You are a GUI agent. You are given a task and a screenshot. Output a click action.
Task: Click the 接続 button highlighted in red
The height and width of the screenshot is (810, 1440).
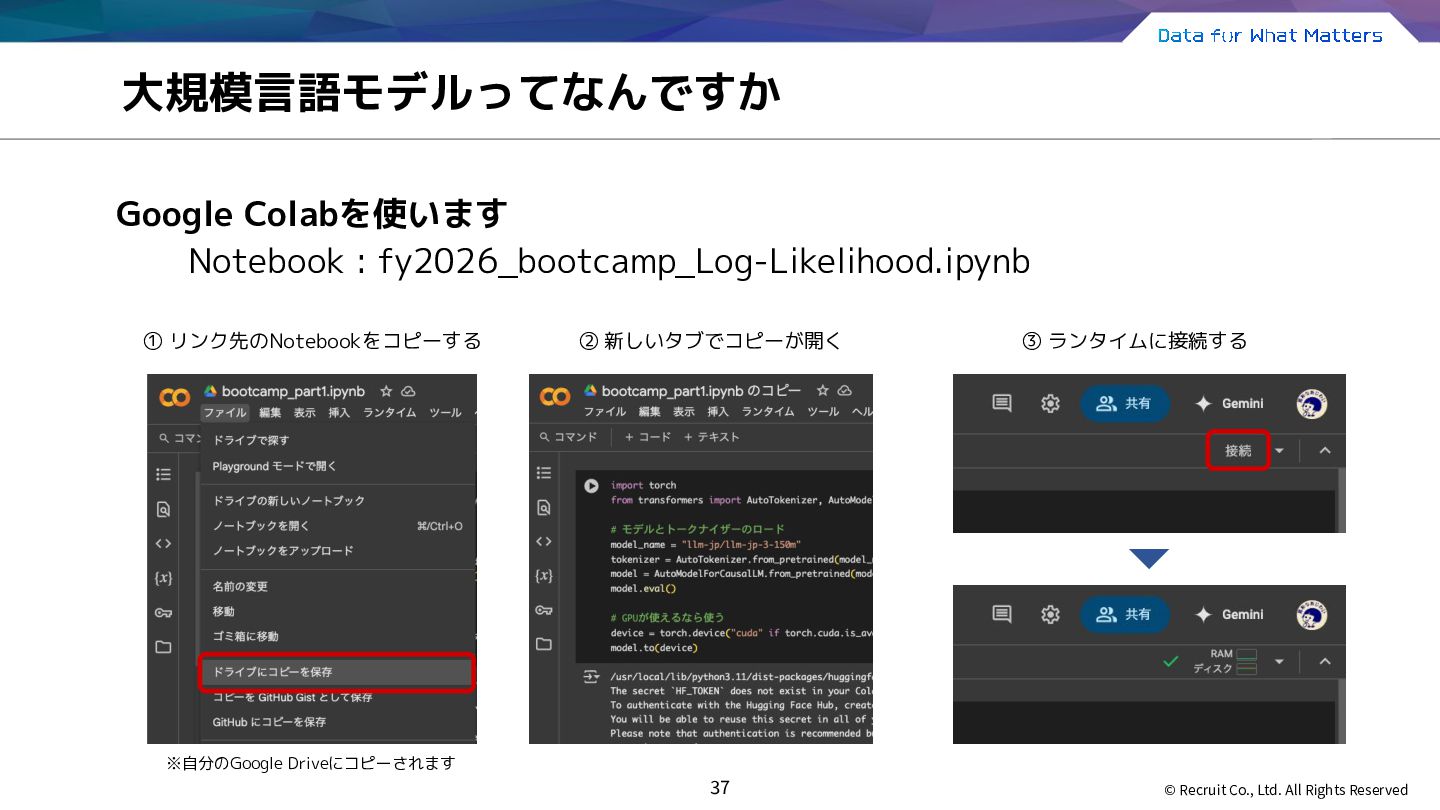point(1238,451)
